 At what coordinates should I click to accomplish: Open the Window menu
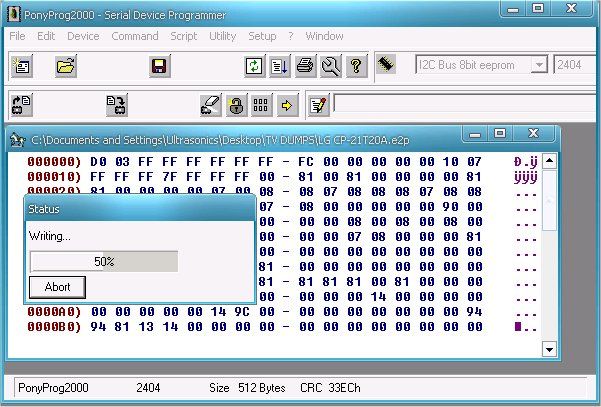324,36
